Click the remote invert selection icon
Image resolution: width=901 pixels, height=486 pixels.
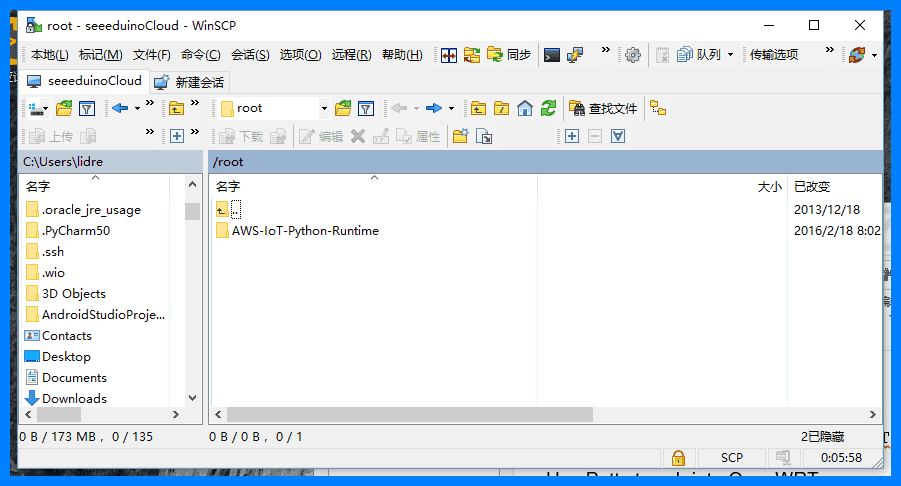pos(618,136)
